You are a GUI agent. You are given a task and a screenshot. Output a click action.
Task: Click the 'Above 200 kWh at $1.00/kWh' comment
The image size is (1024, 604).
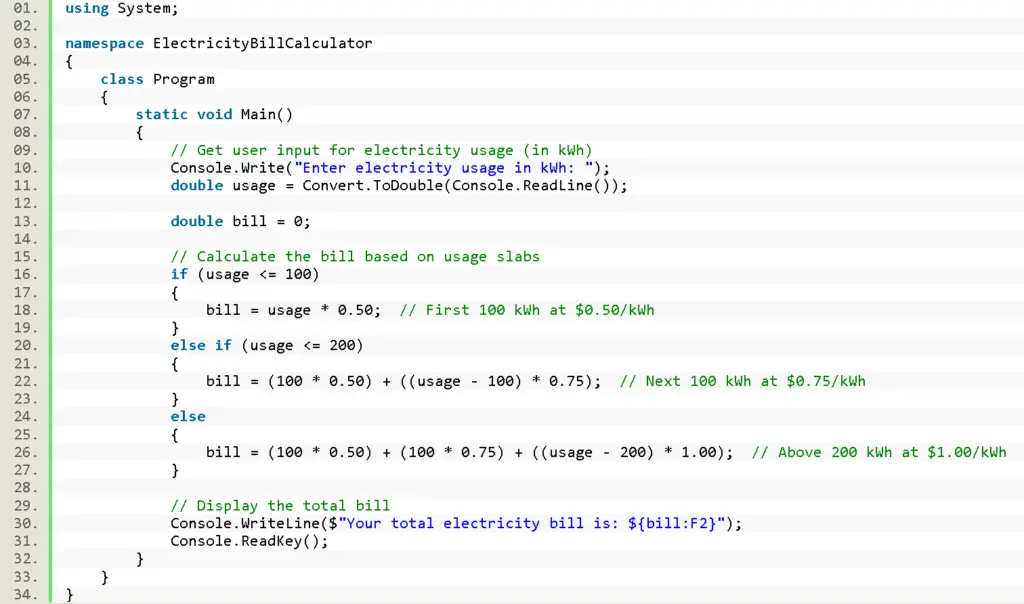(x=879, y=452)
